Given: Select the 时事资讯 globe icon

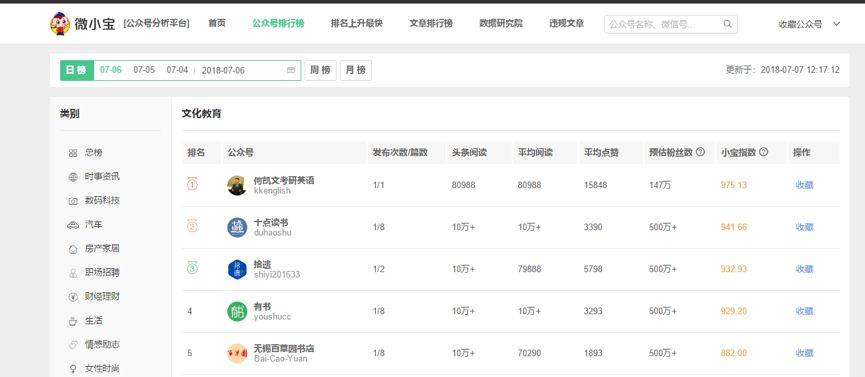Looking at the screenshot, I should click(x=73, y=177).
